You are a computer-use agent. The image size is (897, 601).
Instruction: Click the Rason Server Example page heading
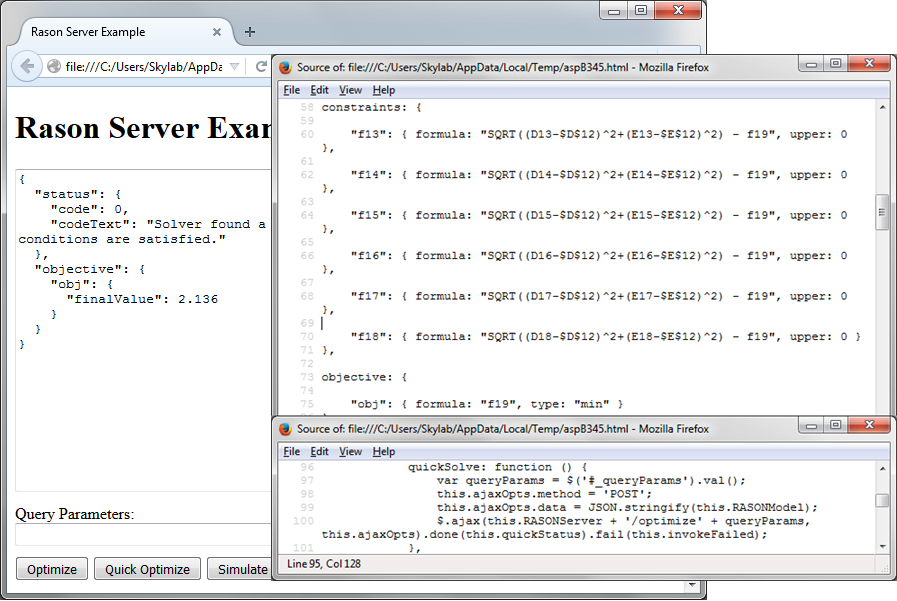click(143, 128)
